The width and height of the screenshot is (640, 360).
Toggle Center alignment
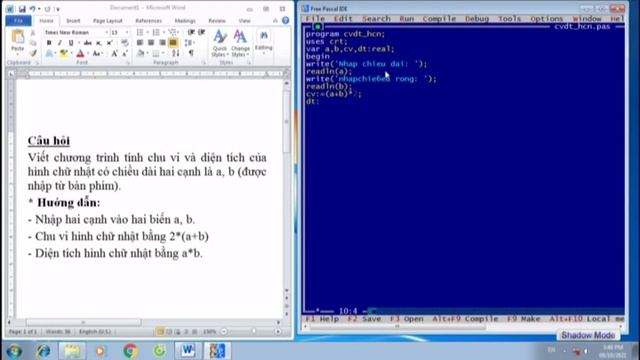[x=151, y=42]
